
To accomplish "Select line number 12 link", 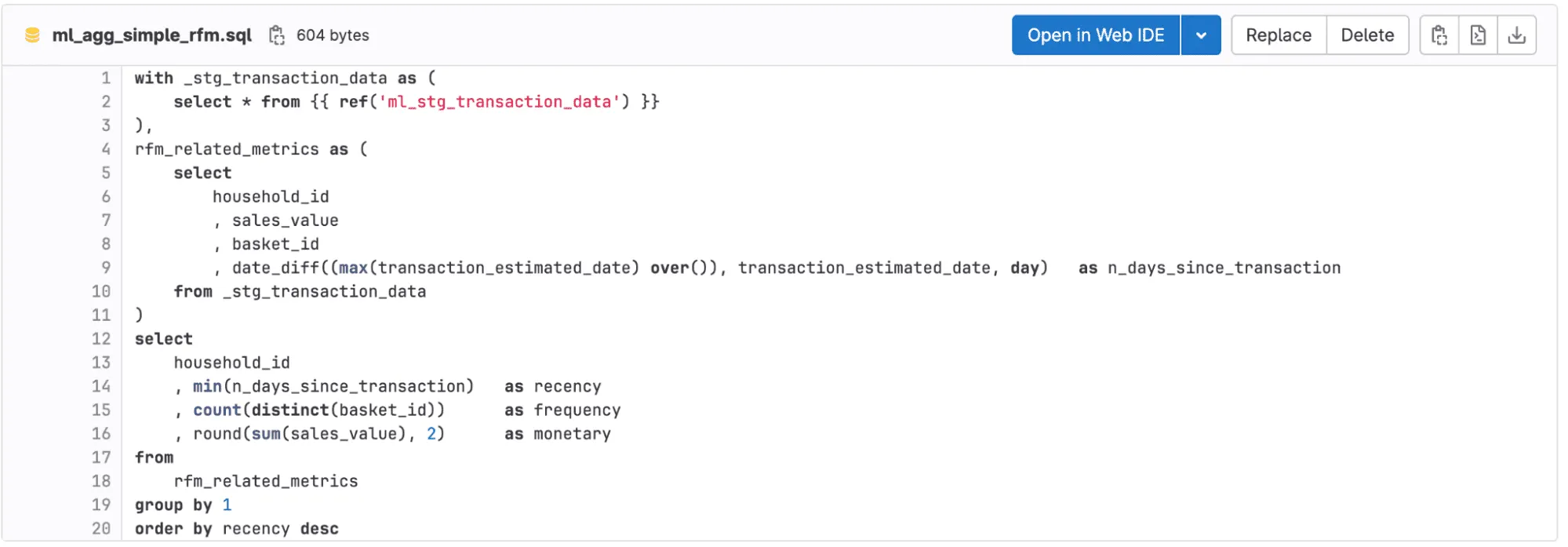I will click(x=101, y=339).
